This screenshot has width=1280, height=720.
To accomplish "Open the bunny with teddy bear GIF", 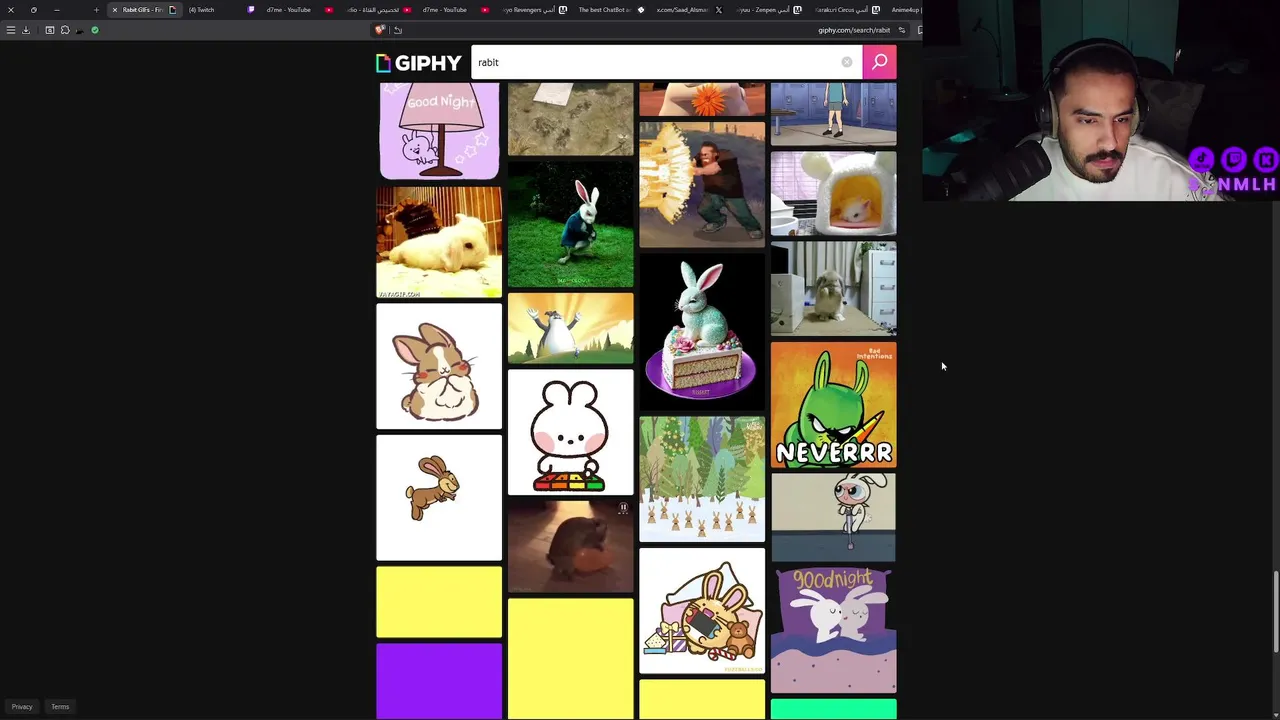I will [x=702, y=611].
